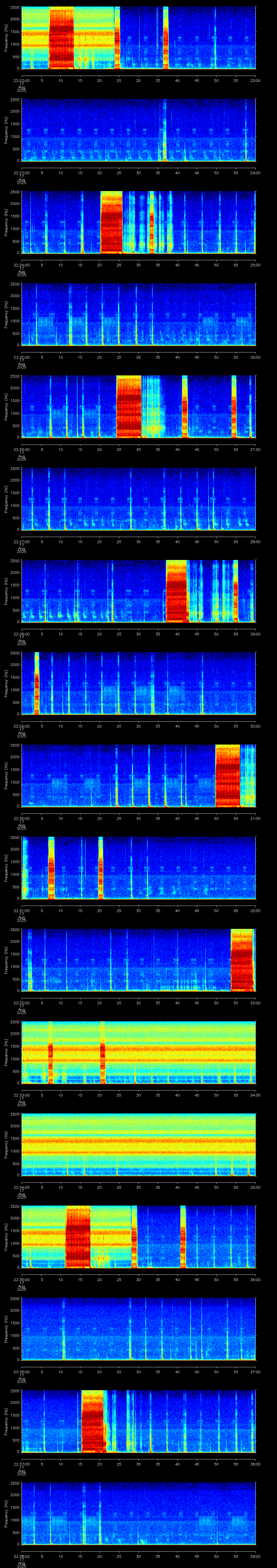Click the 22:22:00 time axis label
This screenshot has width=277, height=1568.
(22, 80)
